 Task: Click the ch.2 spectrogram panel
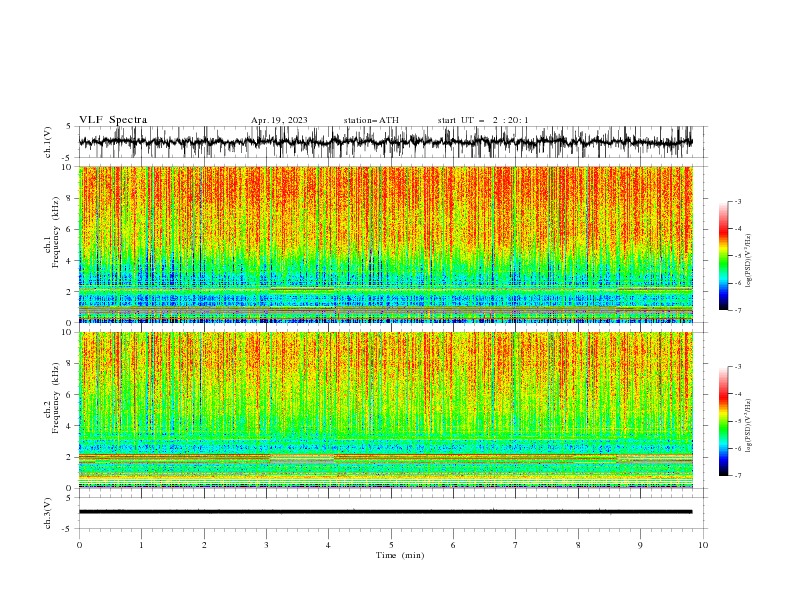(386, 410)
